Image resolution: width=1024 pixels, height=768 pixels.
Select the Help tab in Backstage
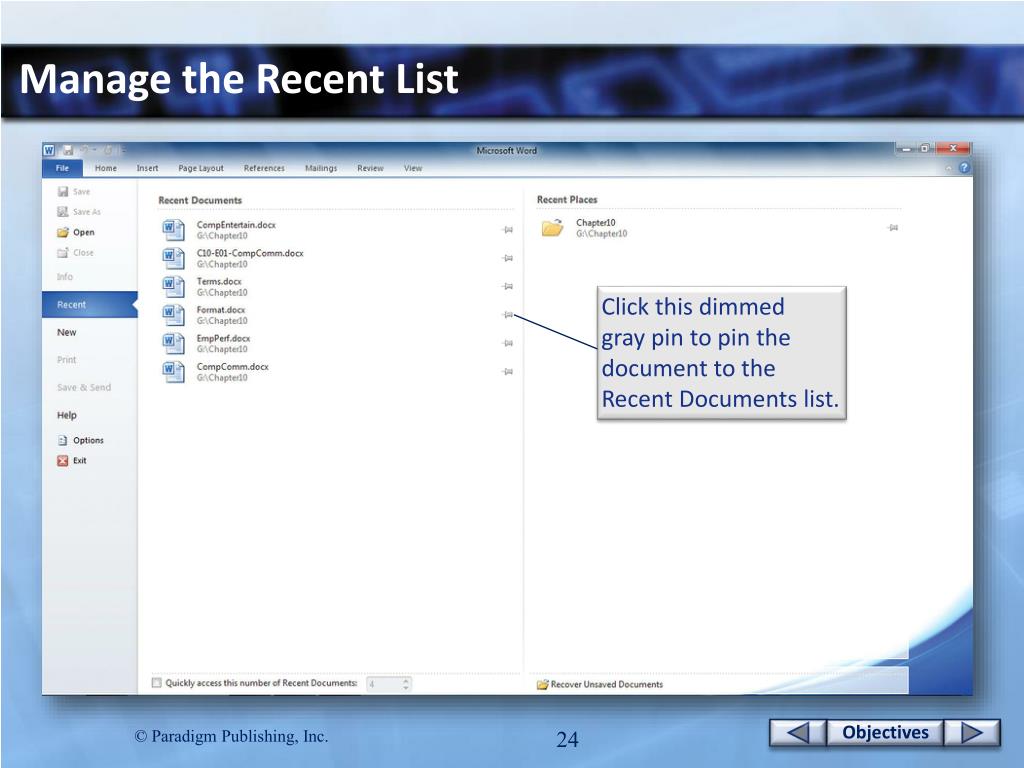tap(67, 415)
